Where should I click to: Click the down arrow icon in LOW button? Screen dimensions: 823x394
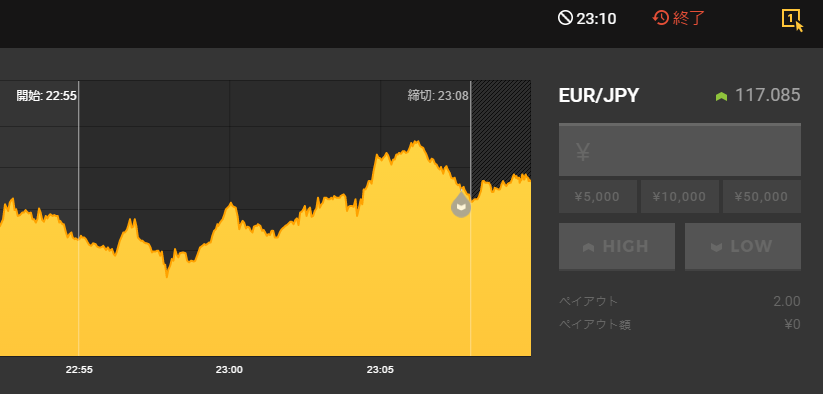click(716, 247)
